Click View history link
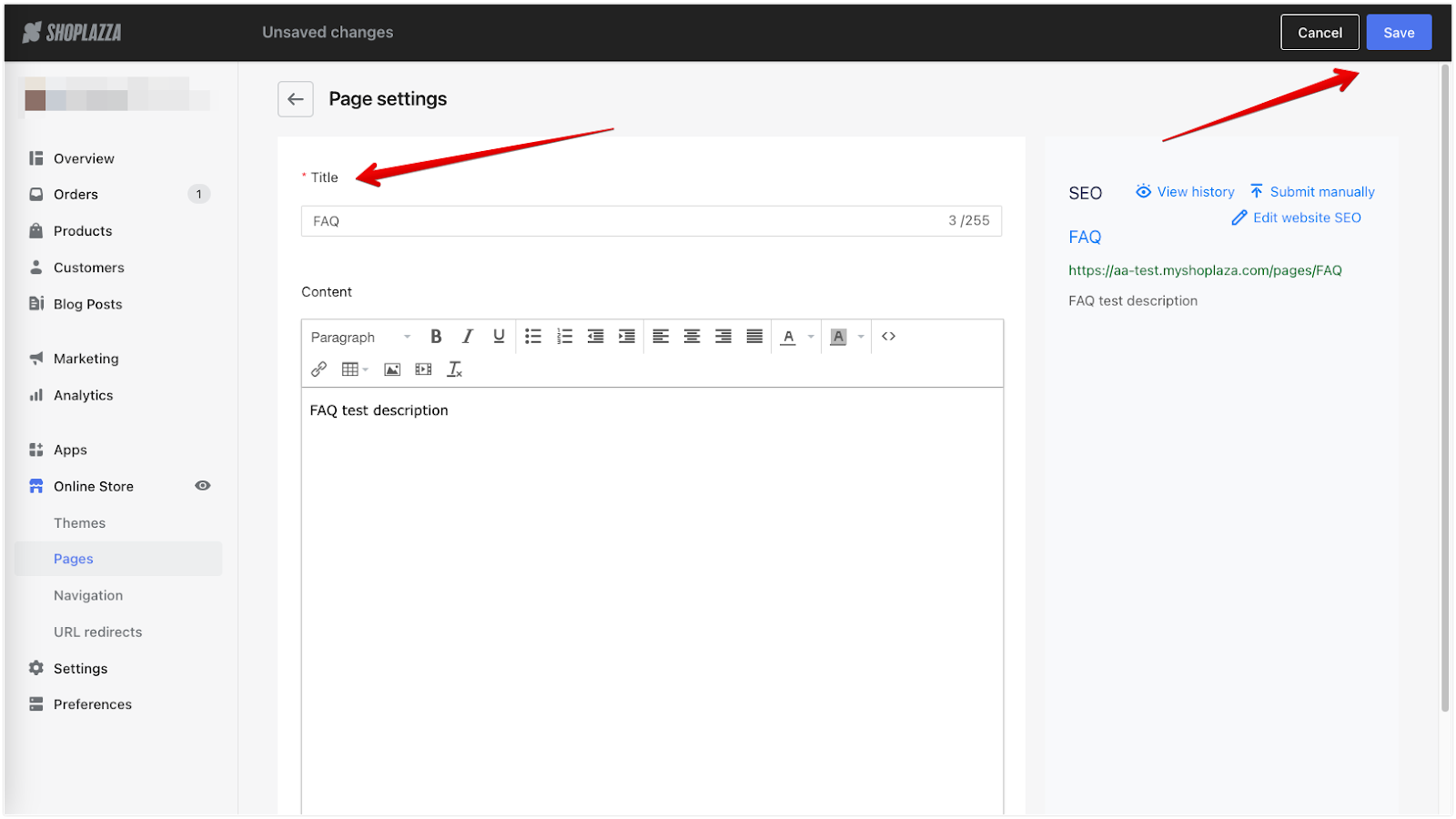 click(1185, 192)
